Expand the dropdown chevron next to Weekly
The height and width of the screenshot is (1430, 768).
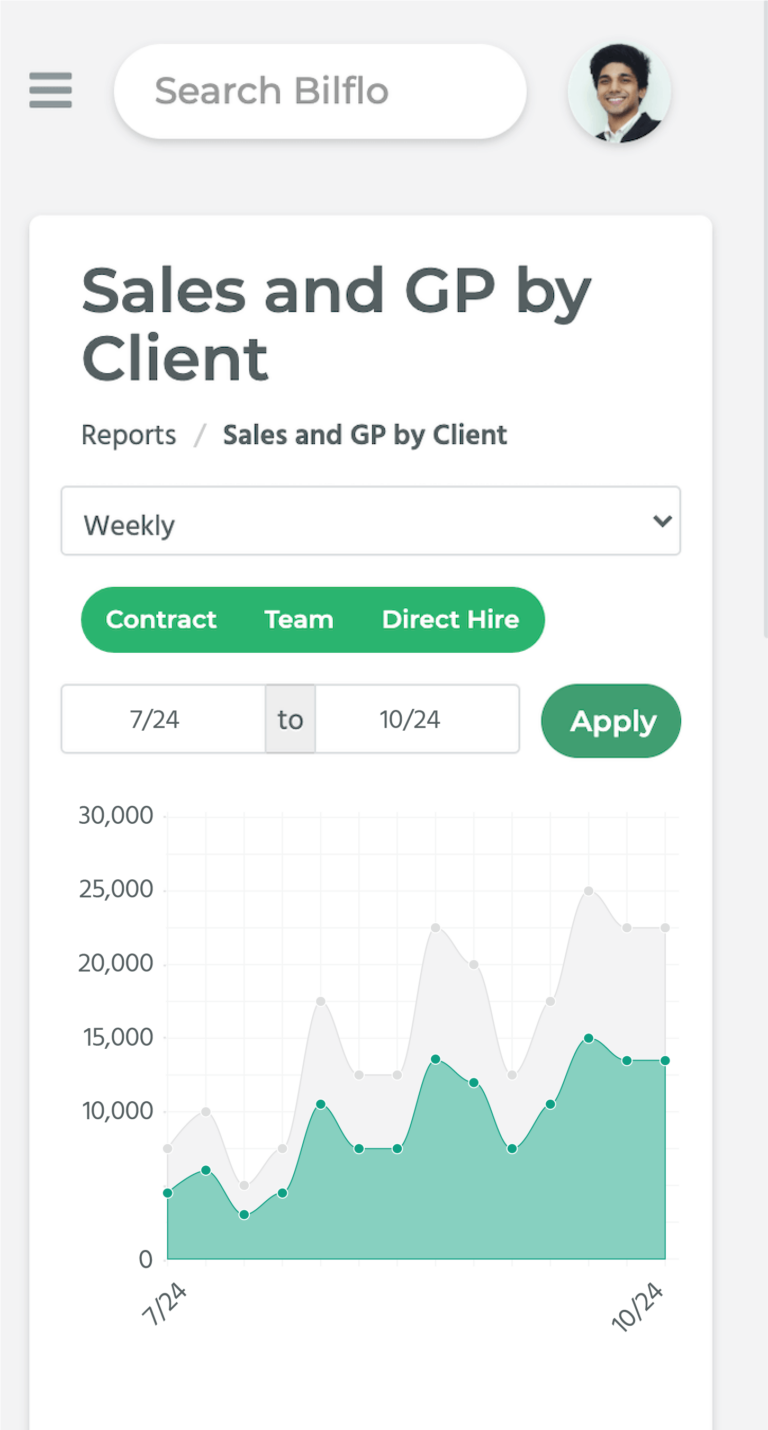click(x=661, y=521)
